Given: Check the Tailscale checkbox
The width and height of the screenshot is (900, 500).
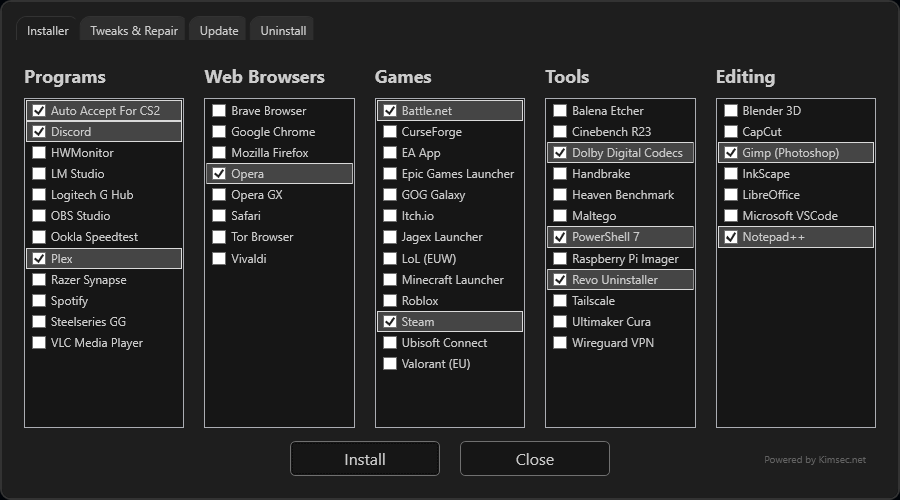Looking at the screenshot, I should pyautogui.click(x=560, y=301).
